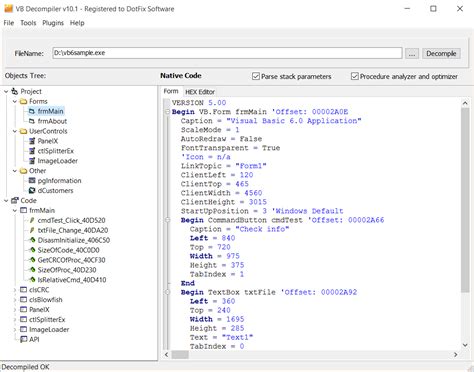Screen dimensions: 474x372
Task: Select the ImageLoader label under Code
Action: (x=49, y=330)
